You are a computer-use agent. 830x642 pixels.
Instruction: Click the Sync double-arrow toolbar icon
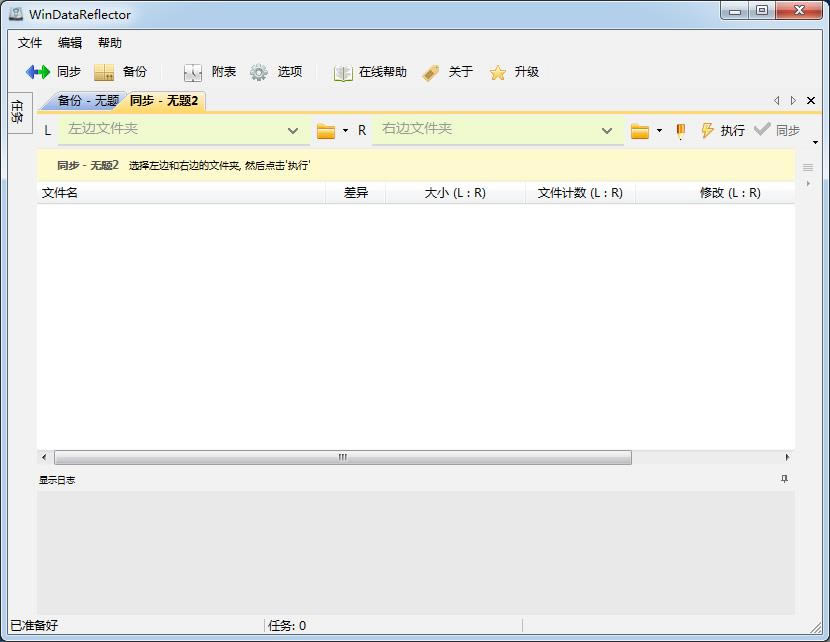click(38, 72)
